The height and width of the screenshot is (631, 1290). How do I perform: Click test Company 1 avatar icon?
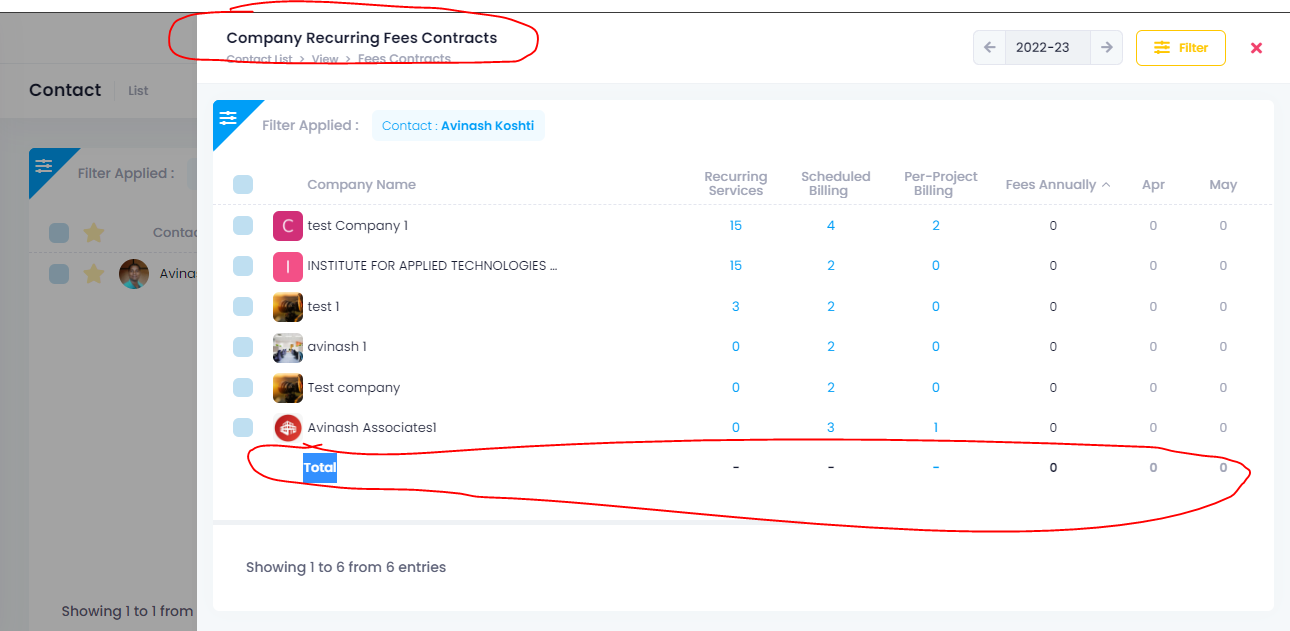click(x=288, y=226)
